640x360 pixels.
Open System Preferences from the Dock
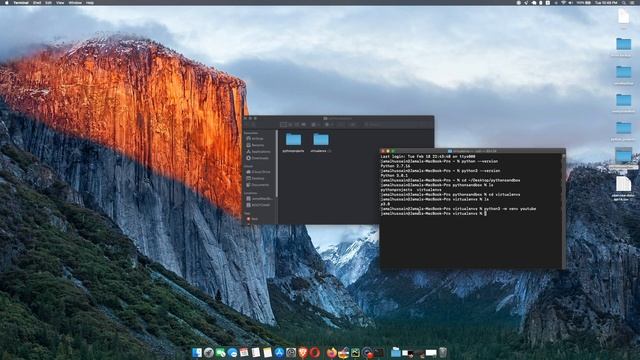click(291, 352)
